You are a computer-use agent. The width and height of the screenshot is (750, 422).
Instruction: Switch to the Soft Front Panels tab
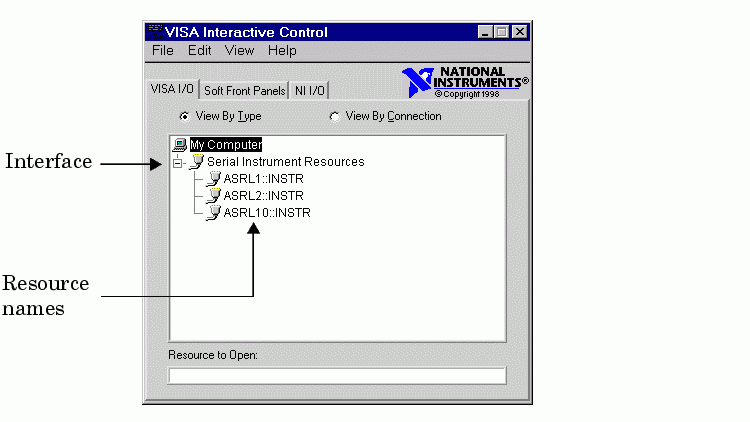click(x=244, y=90)
